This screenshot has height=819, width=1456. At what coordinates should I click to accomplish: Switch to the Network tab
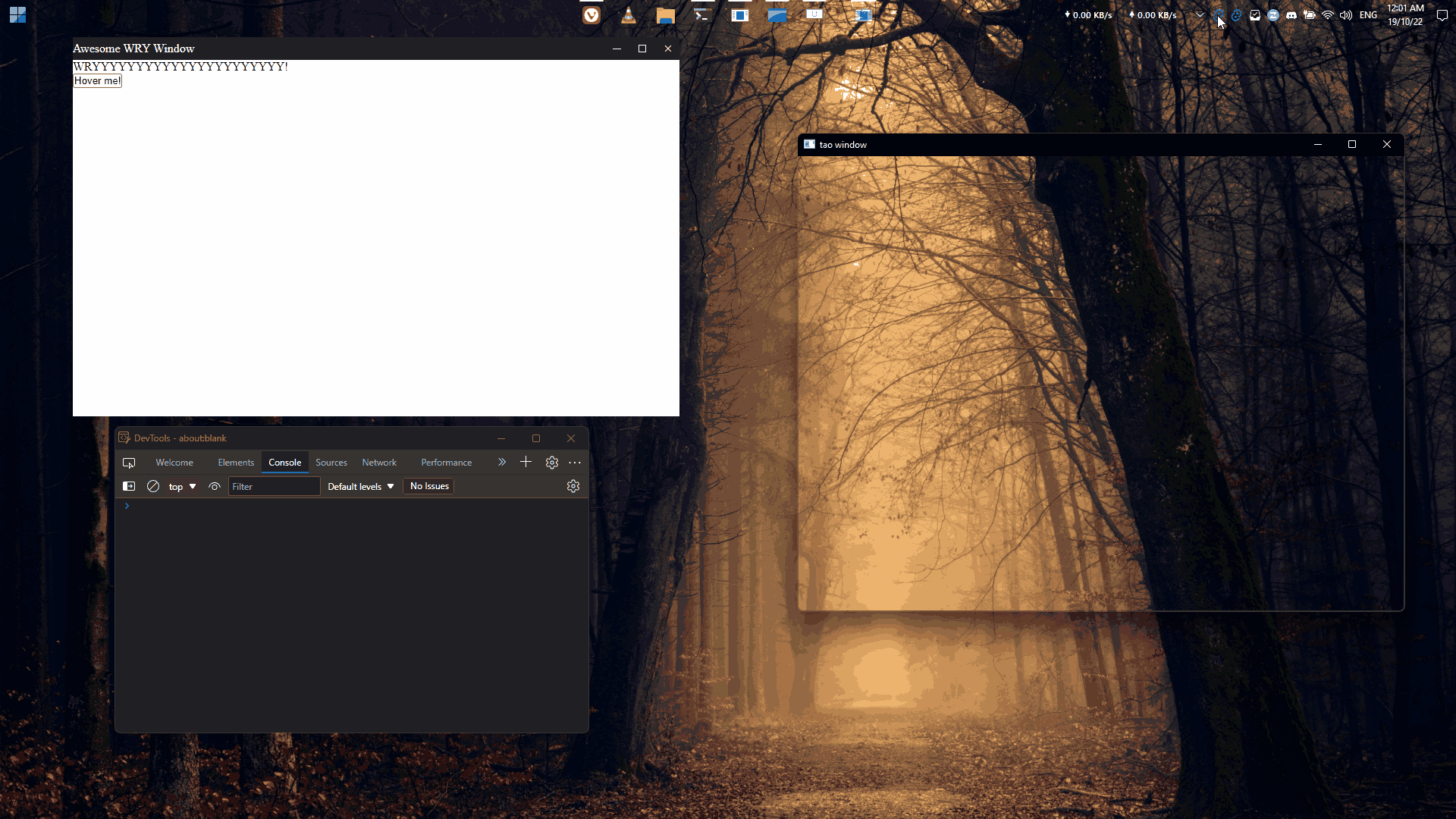tap(379, 463)
